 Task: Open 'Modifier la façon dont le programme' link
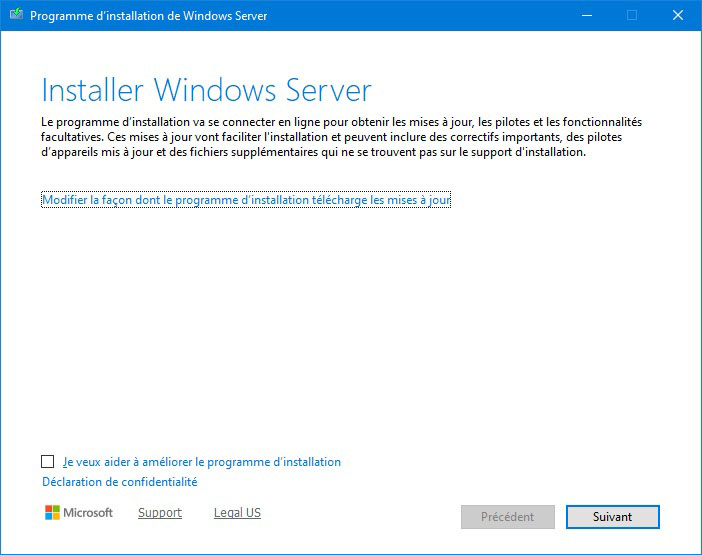point(246,200)
